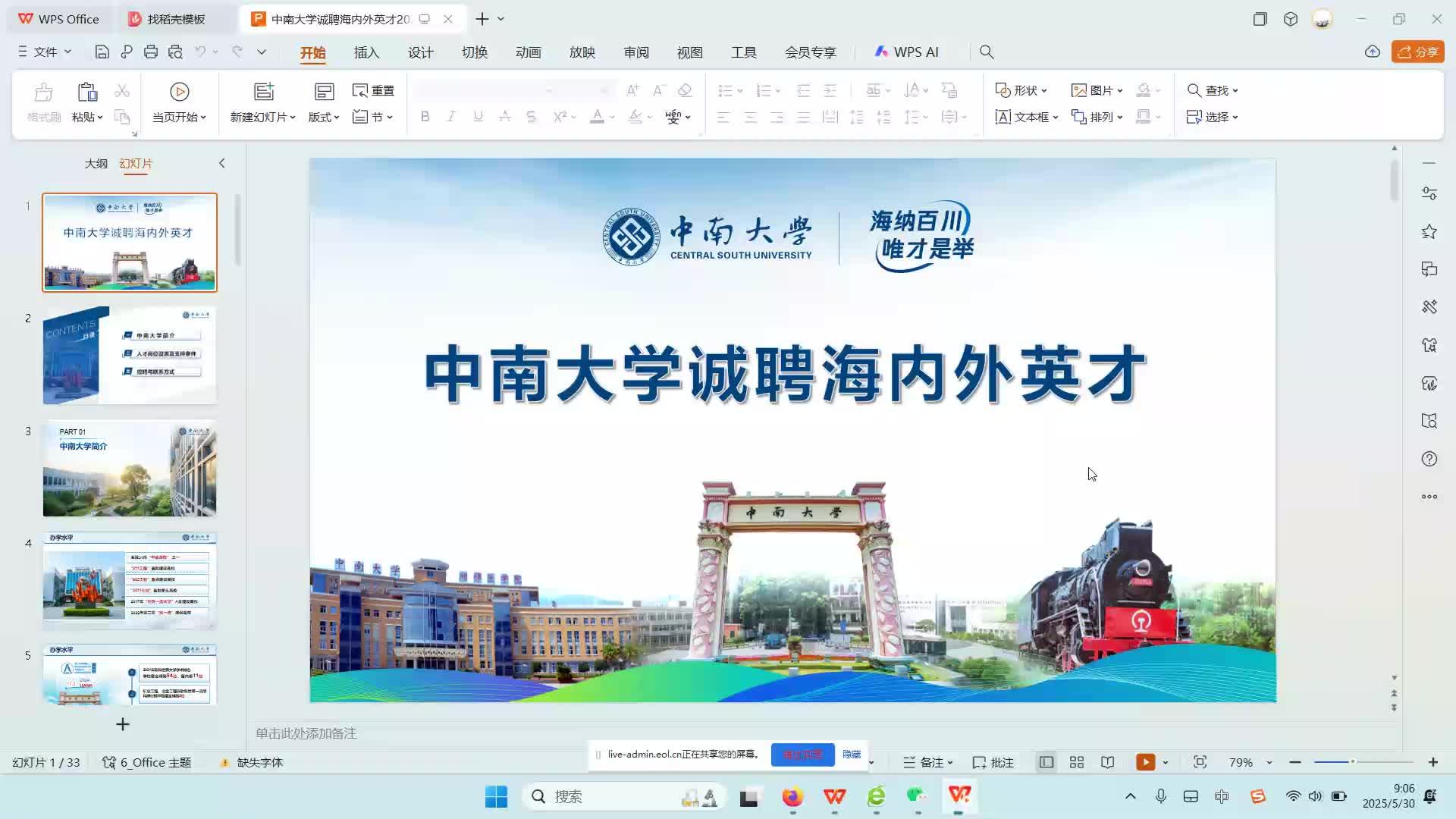The height and width of the screenshot is (819, 1456).
Task: Open the WPS AI tab
Action: [907, 52]
